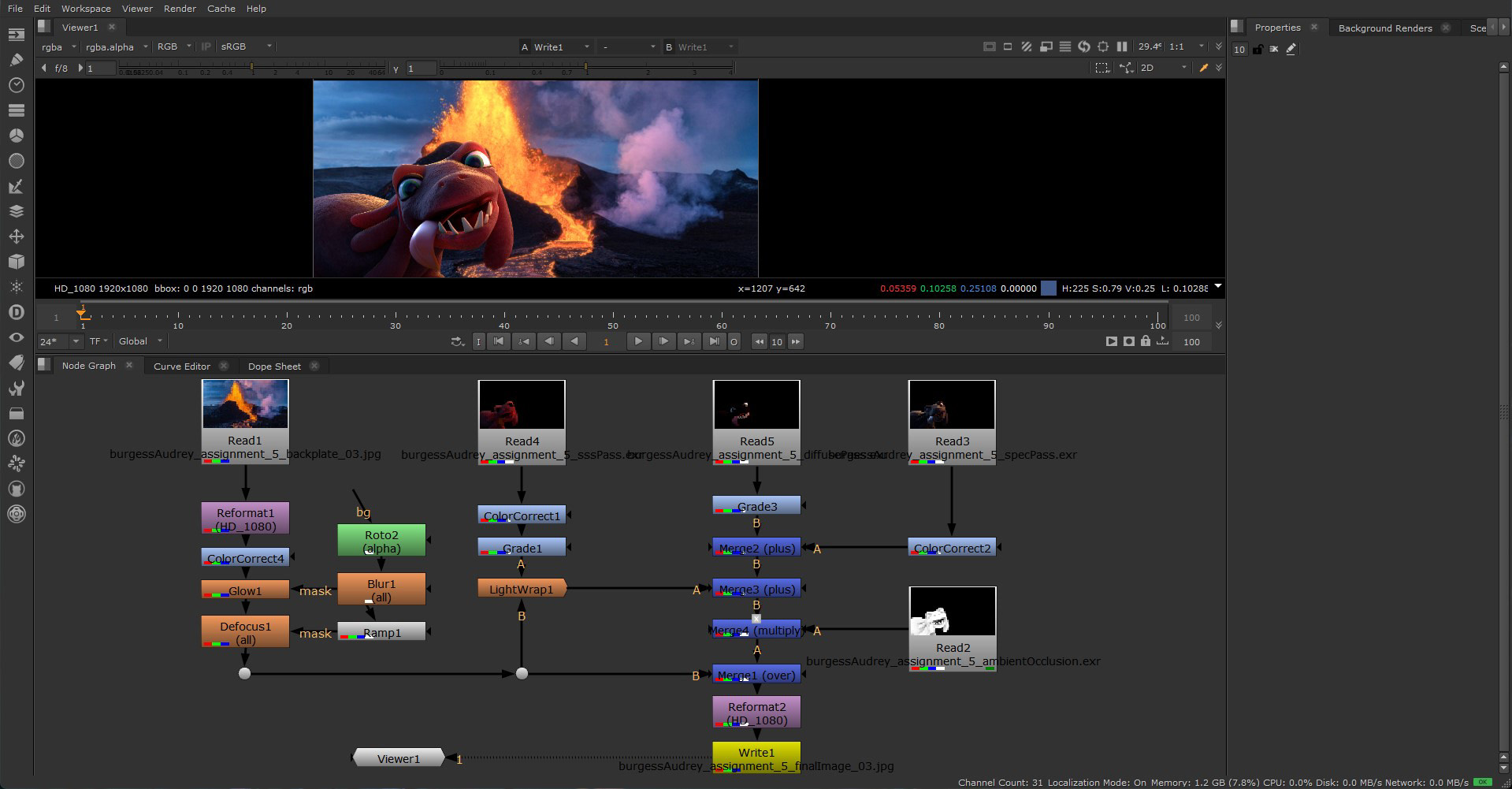This screenshot has height=789, width=1512.
Task: Toggle the IP input process button
Action: pyautogui.click(x=206, y=47)
